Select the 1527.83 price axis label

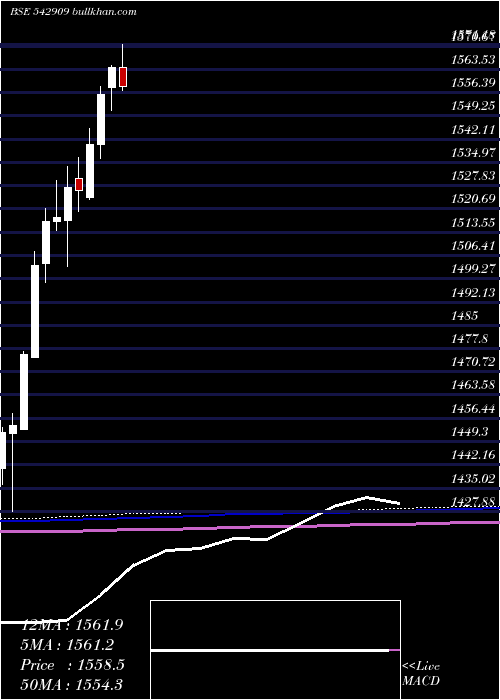coord(473,176)
